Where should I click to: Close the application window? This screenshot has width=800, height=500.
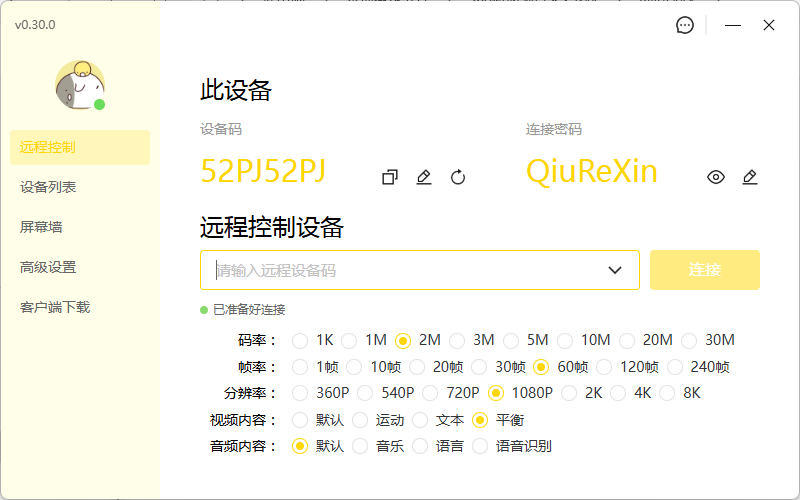click(769, 26)
